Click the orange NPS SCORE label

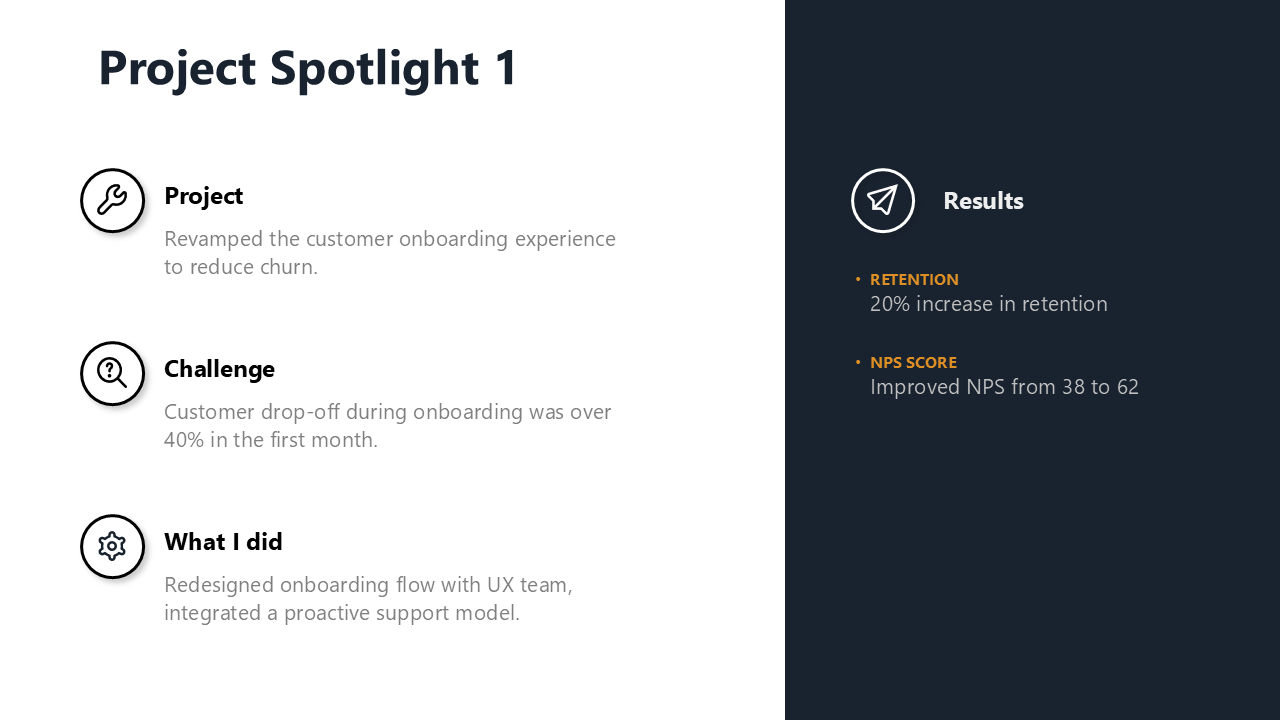coord(913,363)
